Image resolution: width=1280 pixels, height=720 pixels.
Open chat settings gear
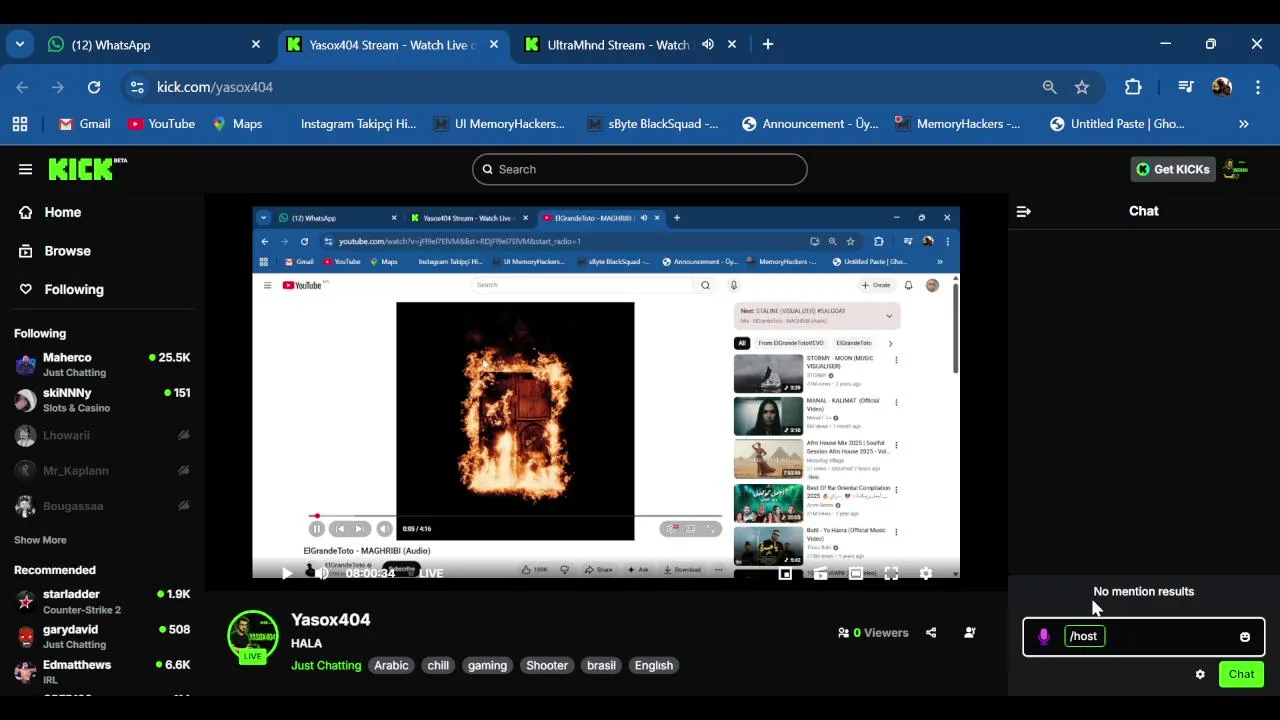tap(1200, 674)
